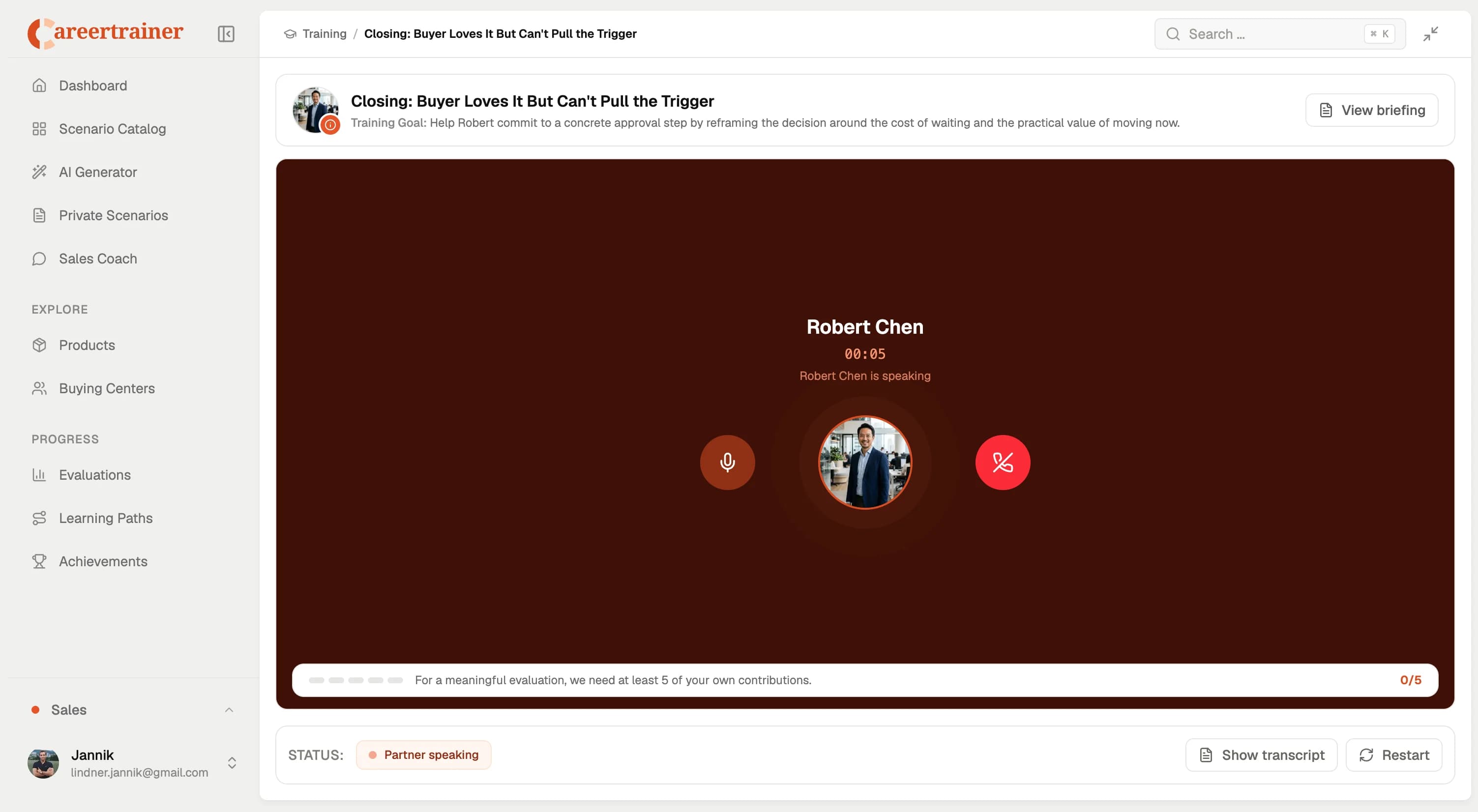Click the Scenario Catalog grid icon
This screenshot has height=812, width=1478.
pos(39,128)
